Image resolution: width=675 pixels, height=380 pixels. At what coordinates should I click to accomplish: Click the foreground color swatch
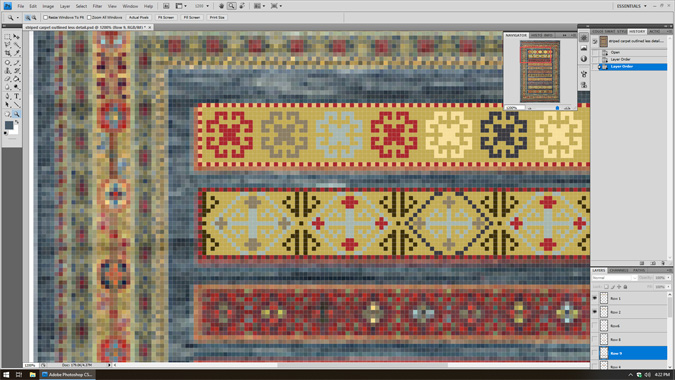coord(9,125)
